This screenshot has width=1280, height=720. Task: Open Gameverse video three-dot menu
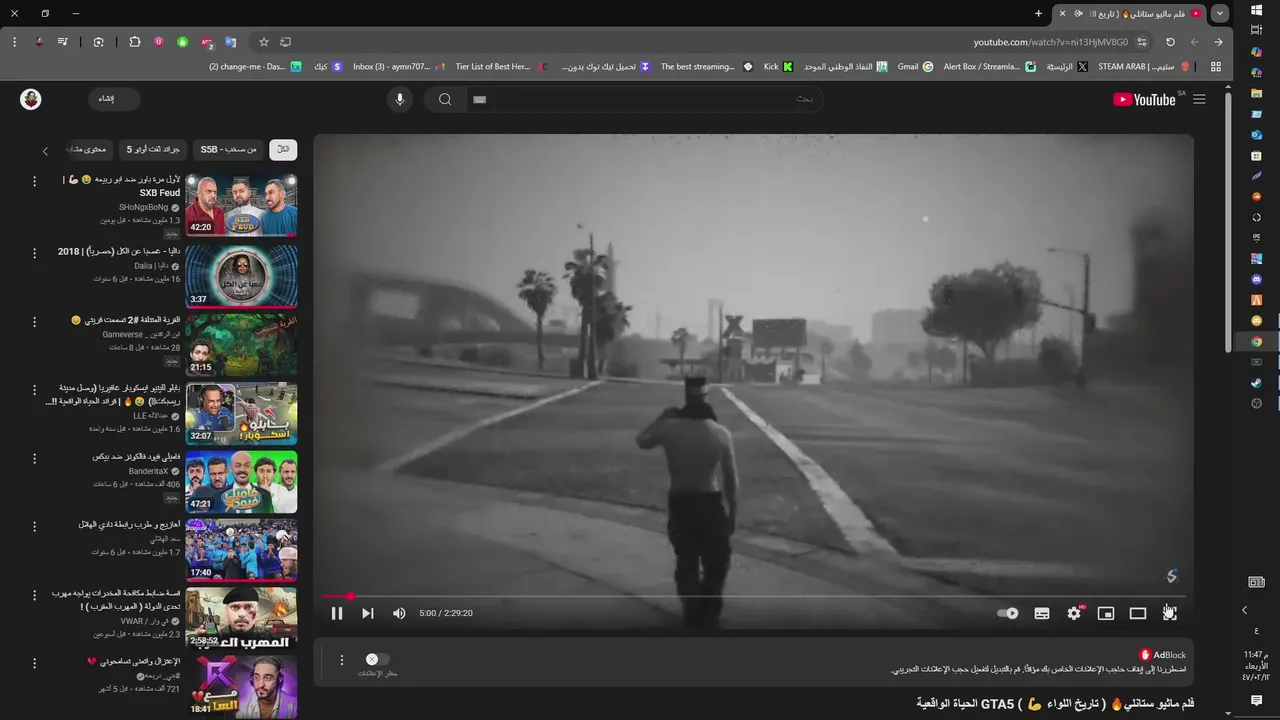point(34,320)
